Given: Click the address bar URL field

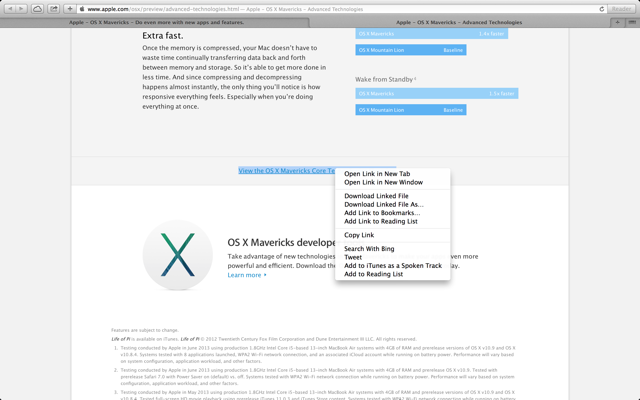Looking at the screenshot, I should click(x=341, y=9).
